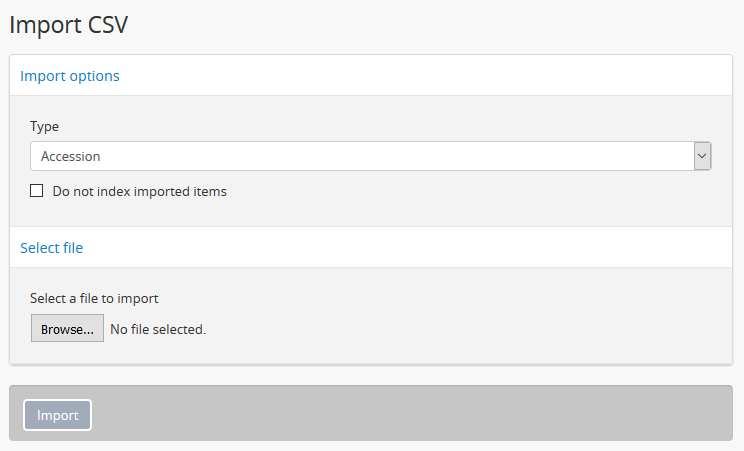
Task: Enable the Do not index checkbox
Action: [x=37, y=191]
